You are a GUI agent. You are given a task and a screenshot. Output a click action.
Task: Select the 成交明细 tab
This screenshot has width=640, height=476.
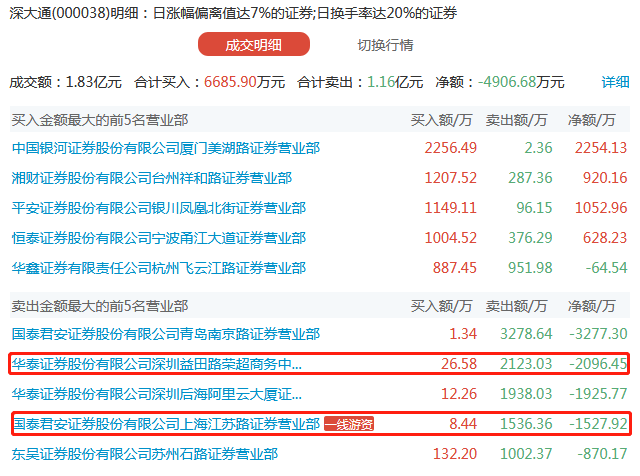[x=253, y=44]
